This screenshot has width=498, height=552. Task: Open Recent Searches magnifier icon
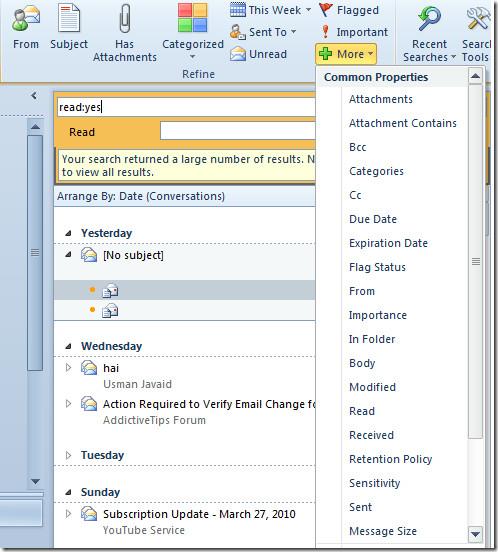coord(429,18)
